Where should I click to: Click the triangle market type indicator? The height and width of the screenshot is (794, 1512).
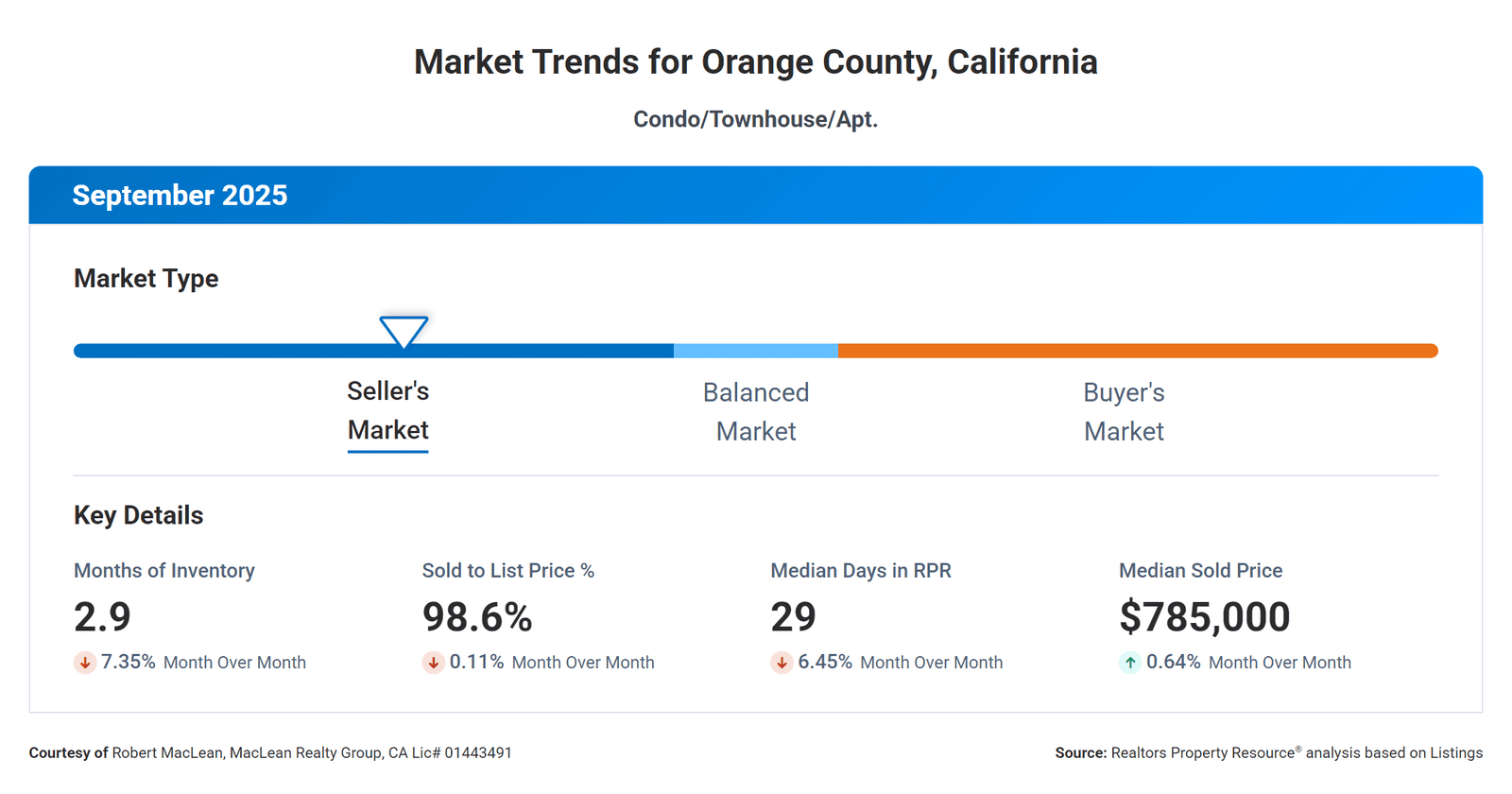tap(404, 331)
